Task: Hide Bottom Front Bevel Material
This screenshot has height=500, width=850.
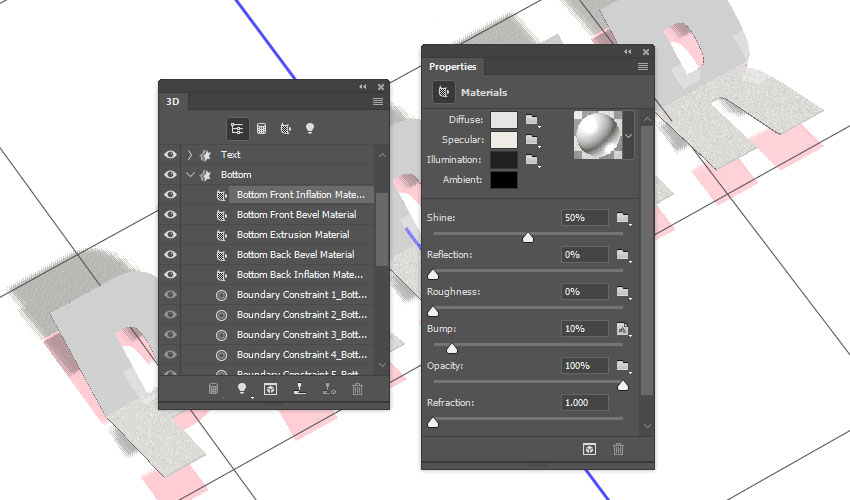Action: [x=170, y=215]
